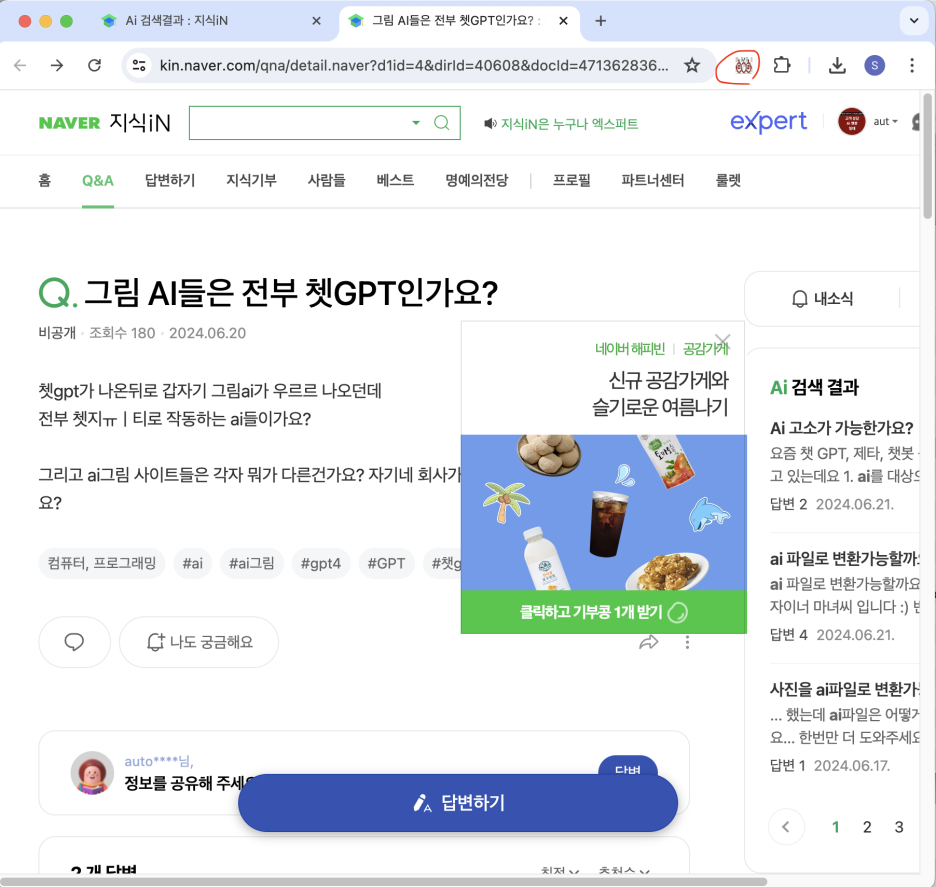Image resolution: width=936 pixels, height=887 pixels.
Task: Open site information icon in address bar
Action: [139, 65]
